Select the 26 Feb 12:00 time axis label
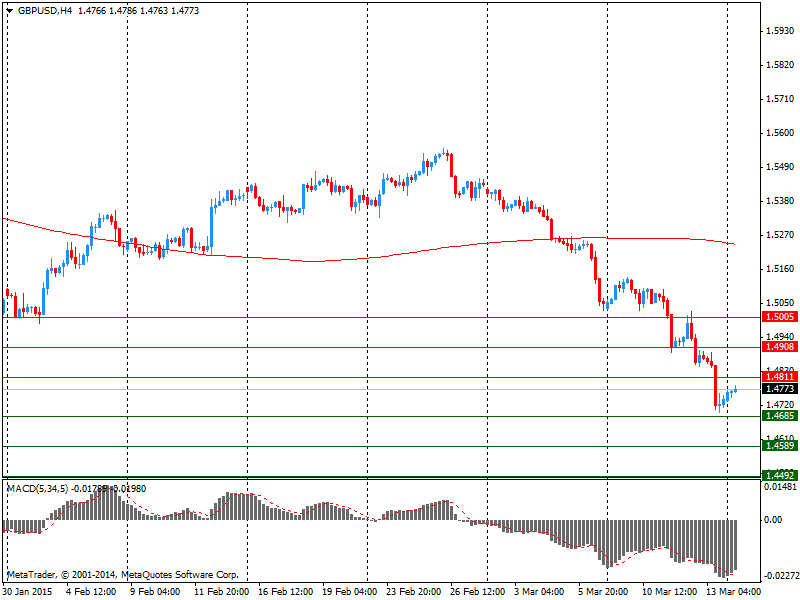800x600 pixels. coord(478,591)
